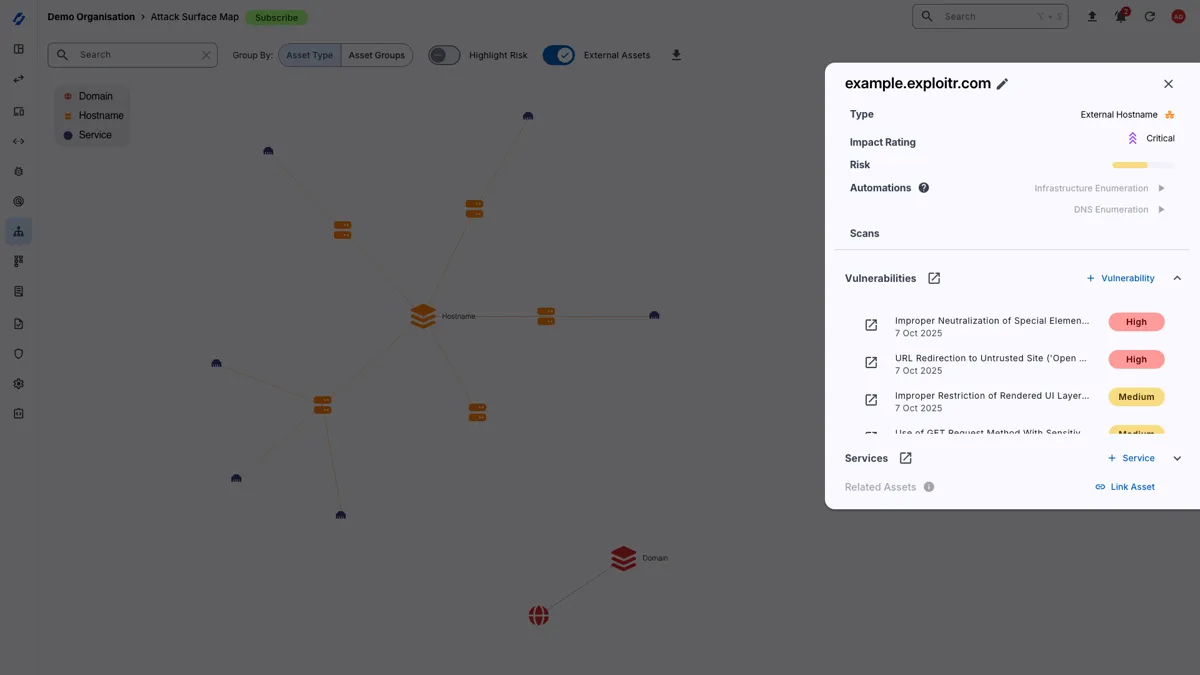The image size is (1200, 675).
Task: Open Services via its external link icon
Action: pyautogui.click(x=905, y=458)
